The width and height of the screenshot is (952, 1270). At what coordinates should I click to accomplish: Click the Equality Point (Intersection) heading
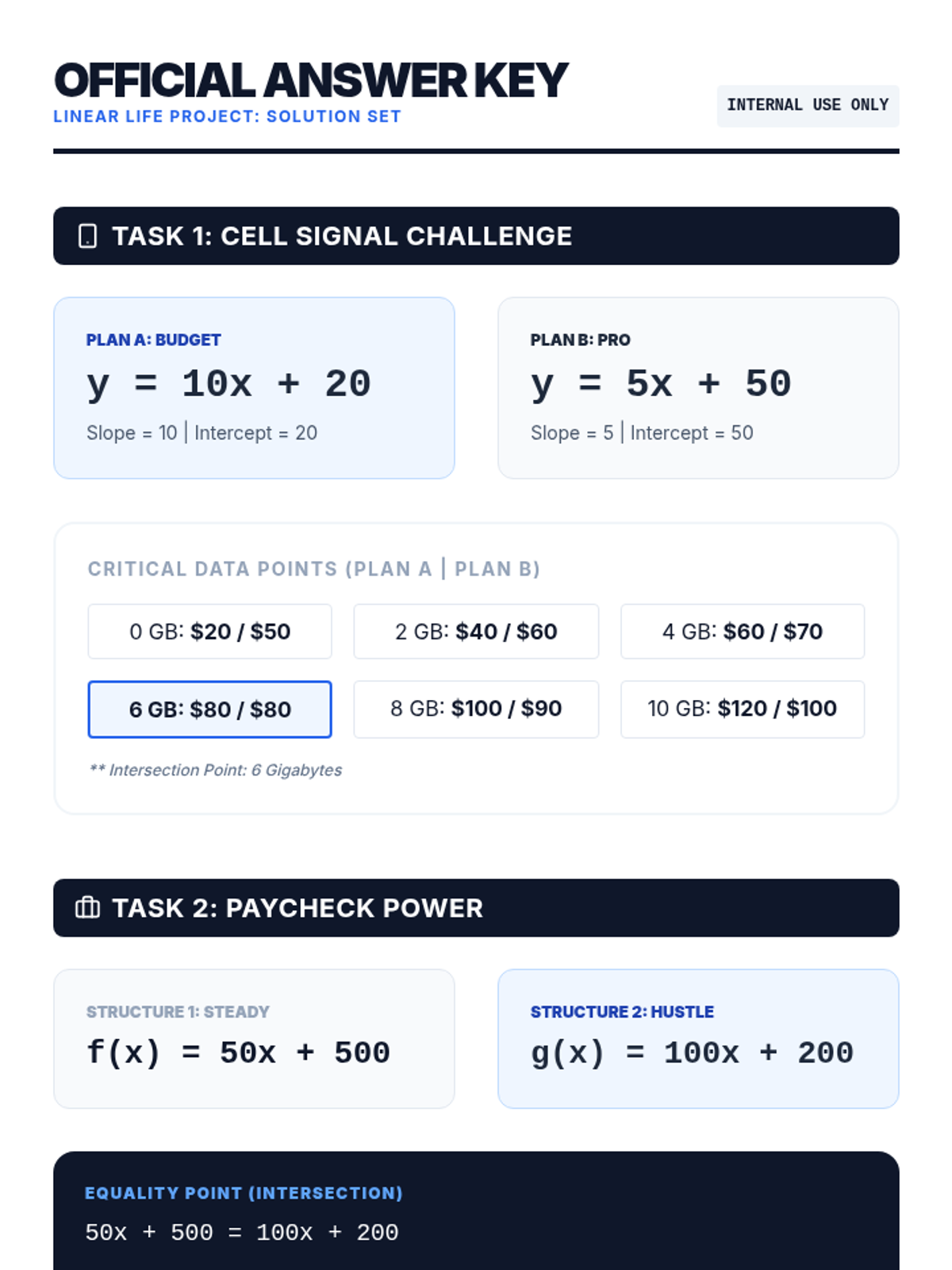tap(244, 1193)
